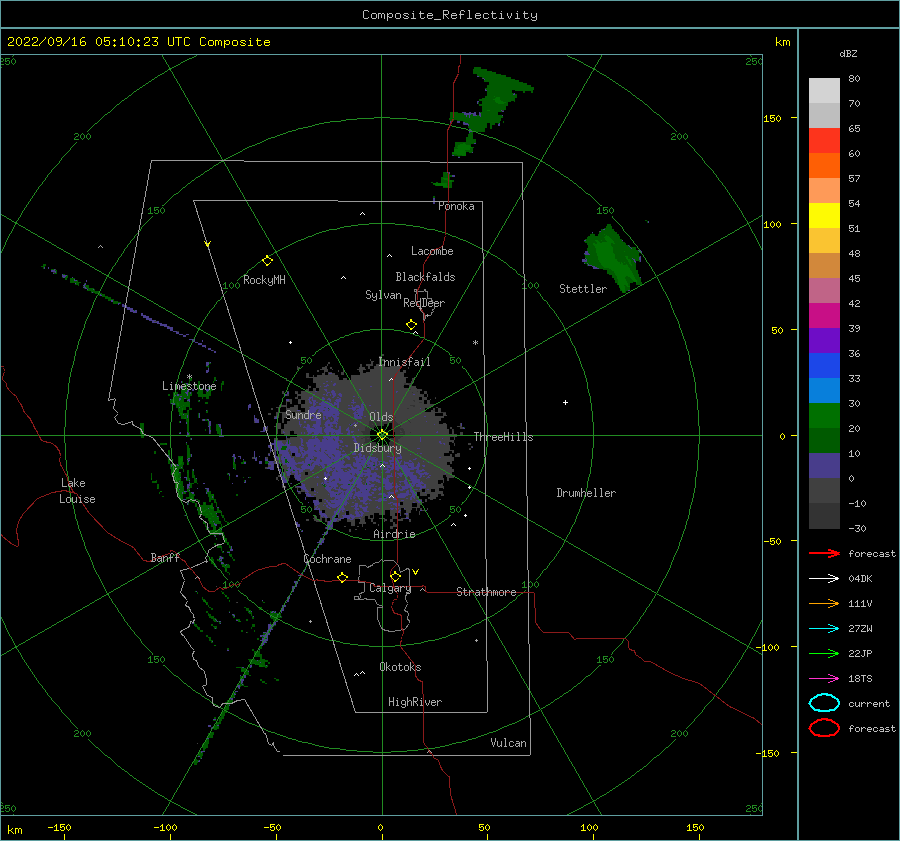This screenshot has width=900, height=841.
Task: Click the purple 39-36 dBZ color swatch
Action: point(824,341)
